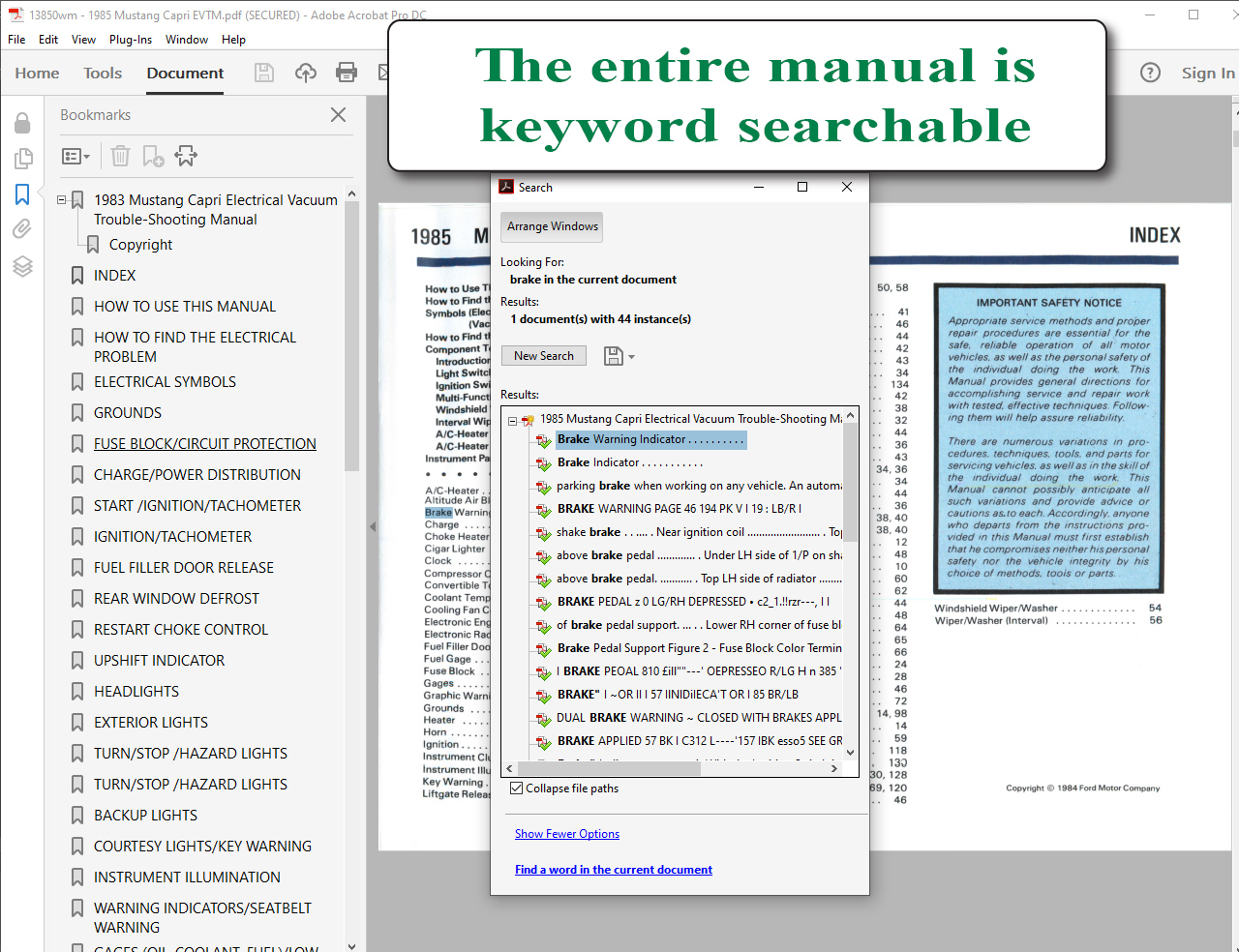Open the View menu
The height and width of the screenshot is (952, 1239).
tap(84, 40)
